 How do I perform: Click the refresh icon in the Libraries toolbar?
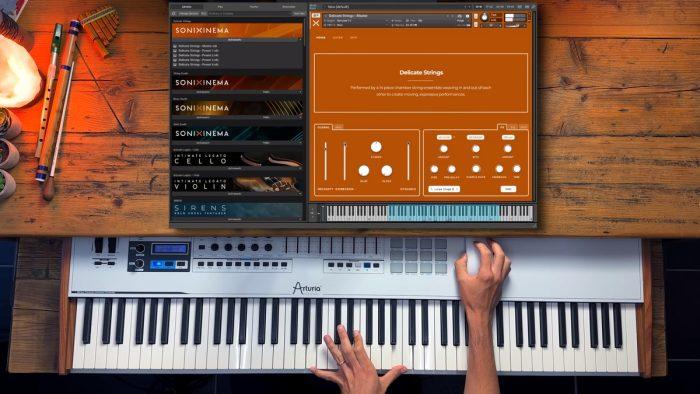click(174, 13)
